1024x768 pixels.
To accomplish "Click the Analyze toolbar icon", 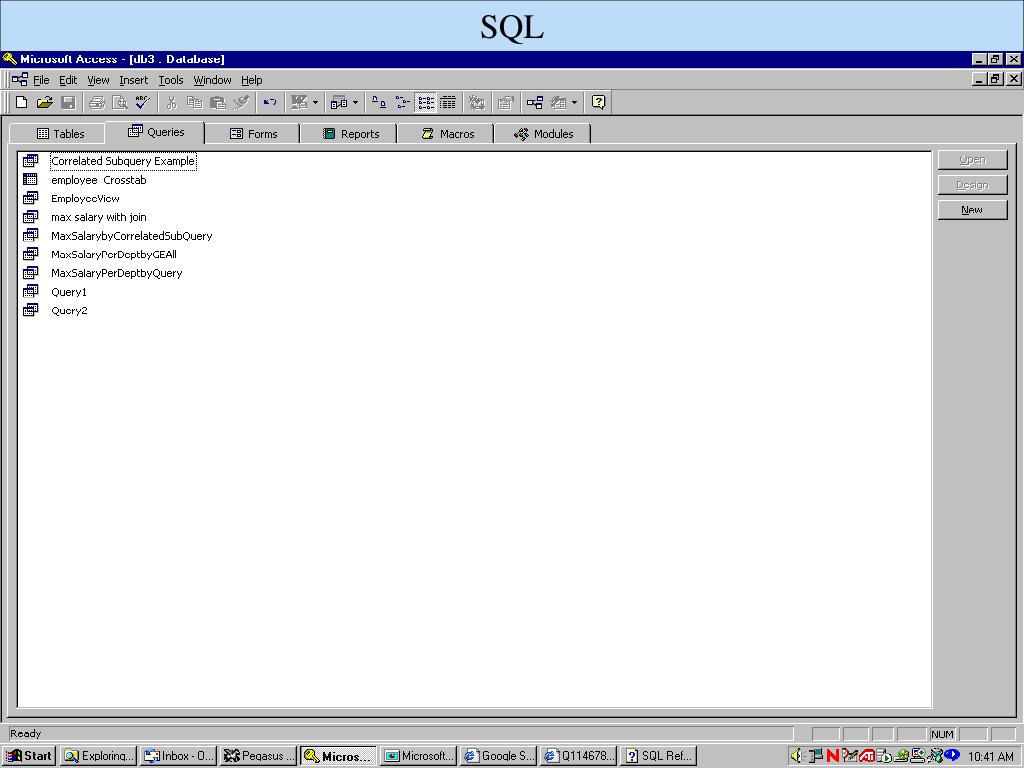I will [x=339, y=103].
